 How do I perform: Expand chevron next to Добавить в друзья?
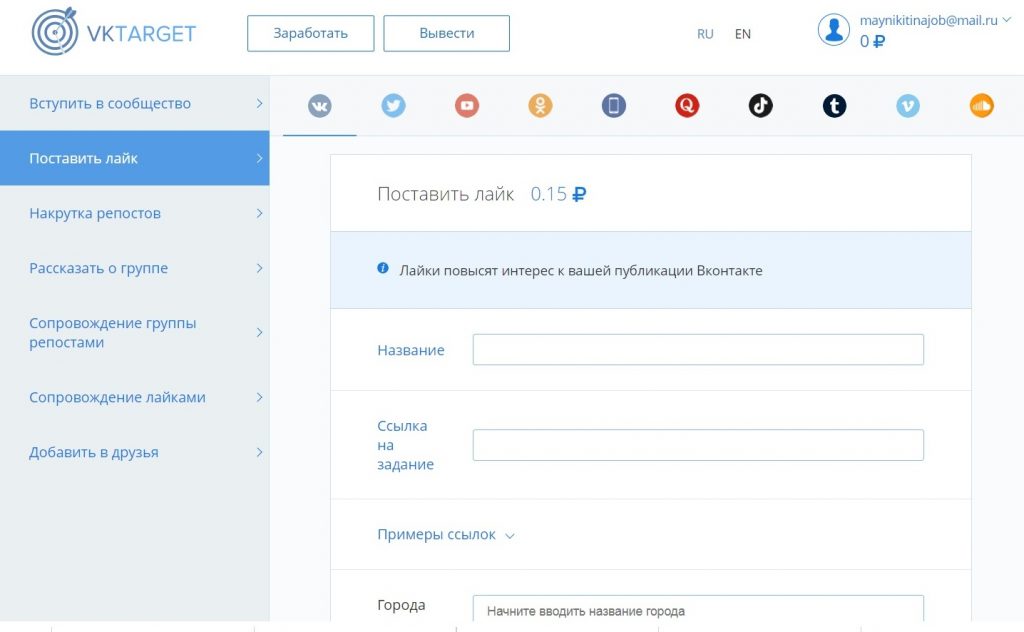coord(259,452)
